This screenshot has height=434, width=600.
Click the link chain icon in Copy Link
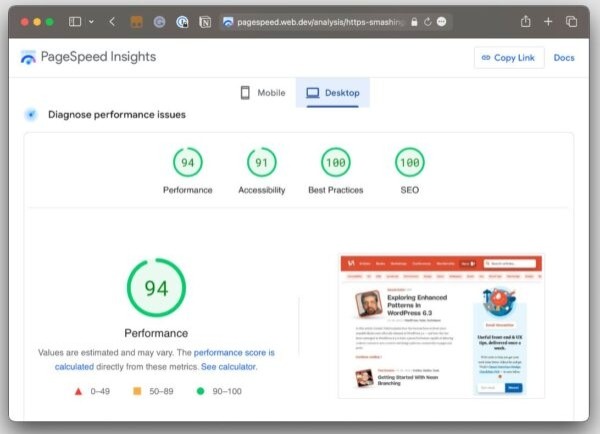pos(486,58)
